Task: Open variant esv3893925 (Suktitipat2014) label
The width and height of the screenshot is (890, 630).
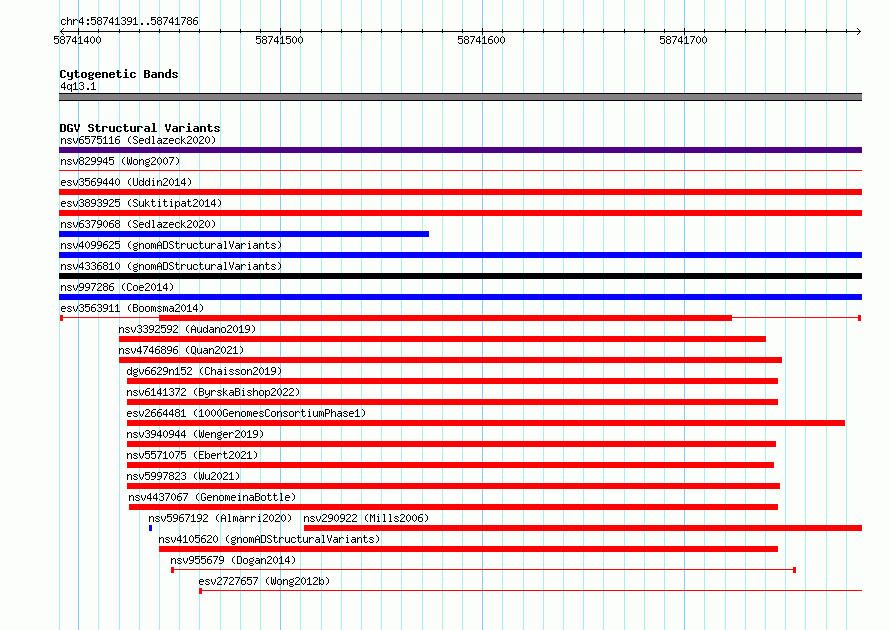Action: (x=141, y=203)
